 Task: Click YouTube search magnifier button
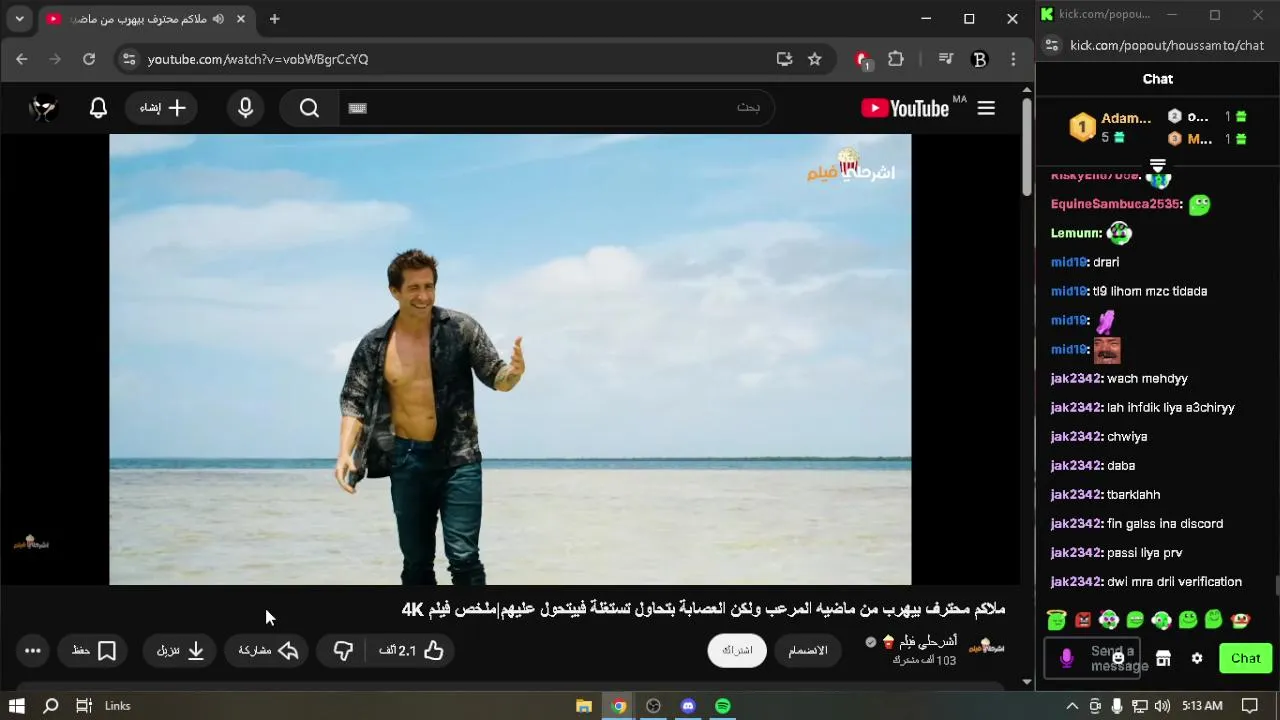(309, 108)
